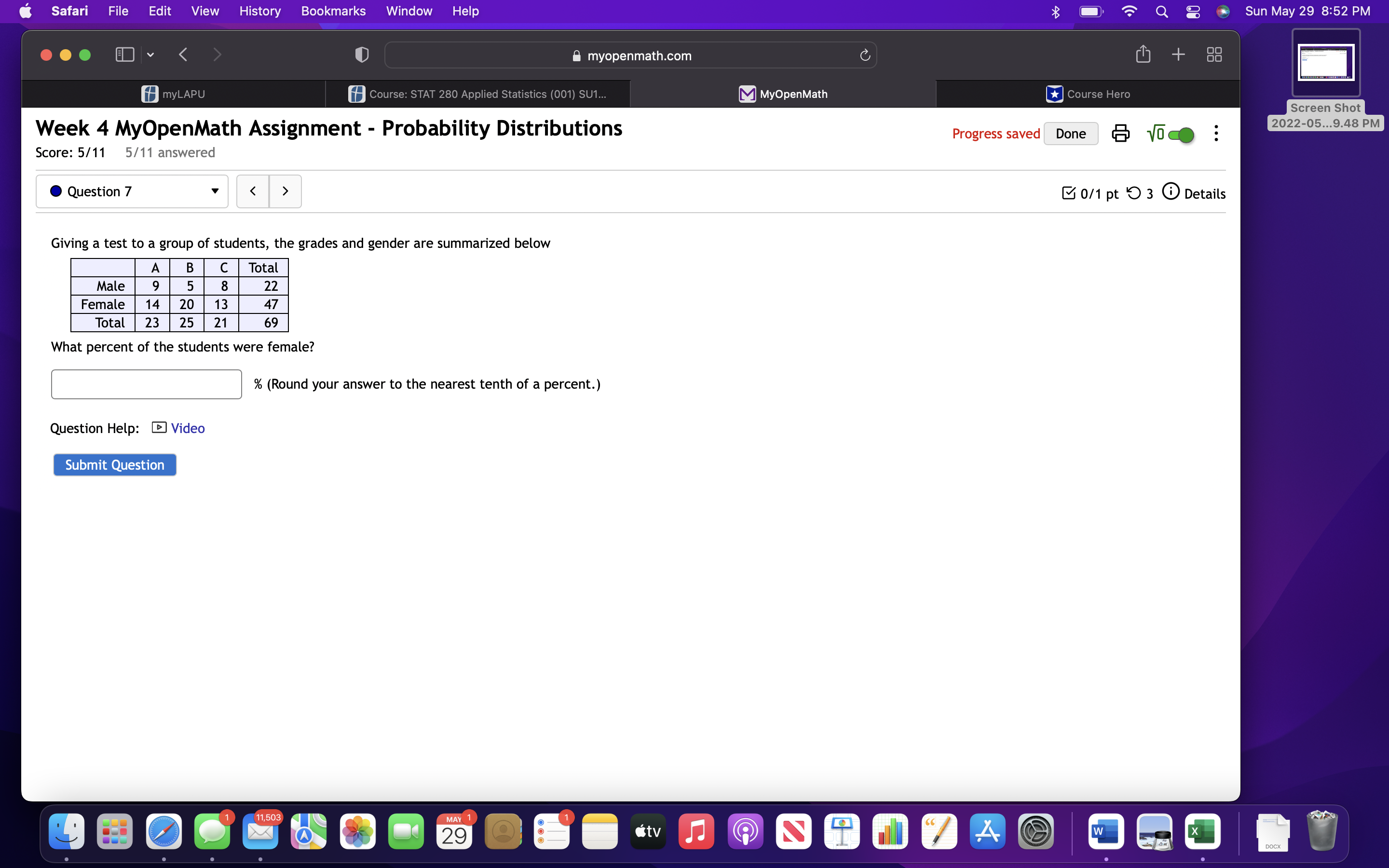The image size is (1389, 868).
Task: Click the retry attempts icon
Action: coord(1133,193)
